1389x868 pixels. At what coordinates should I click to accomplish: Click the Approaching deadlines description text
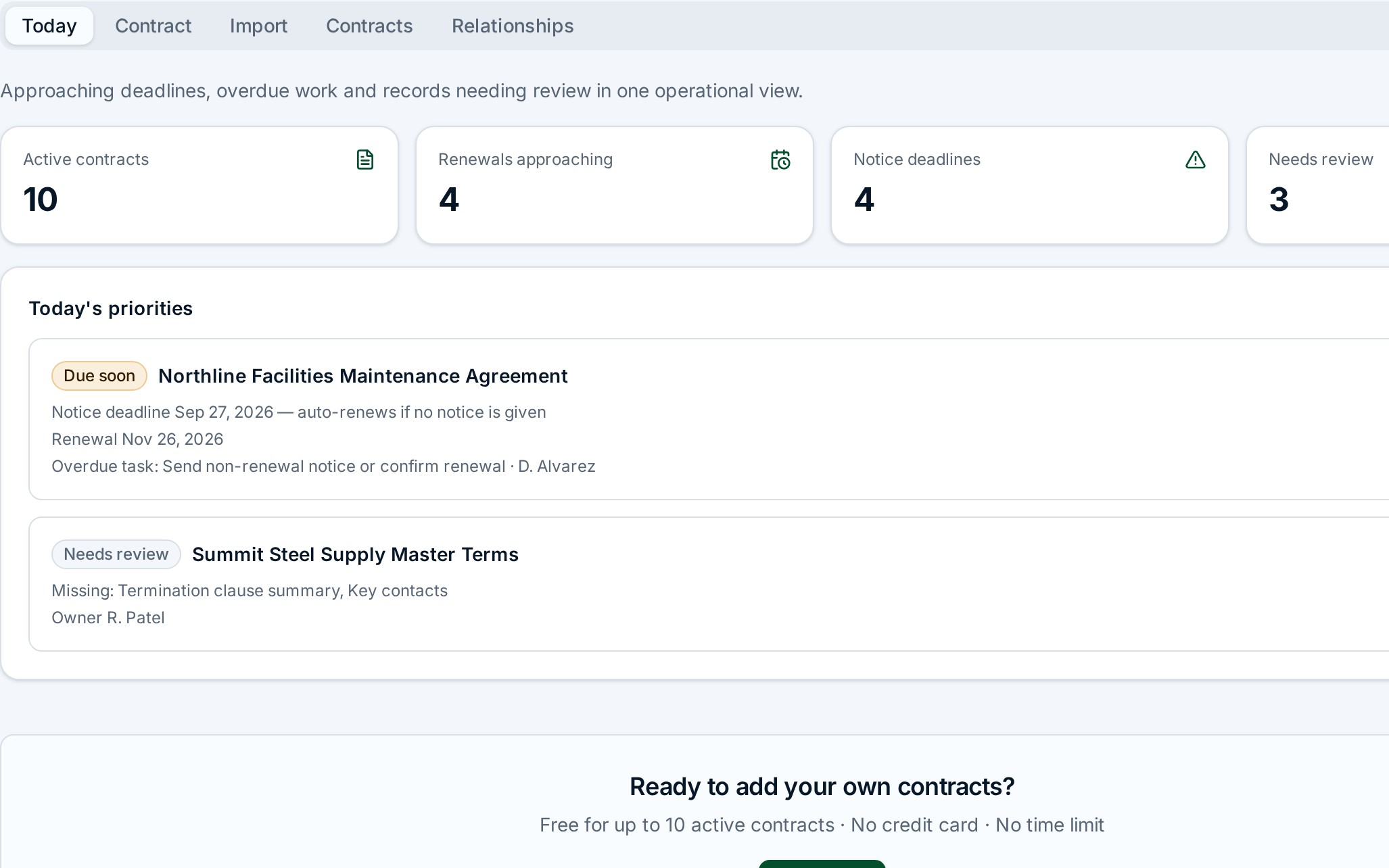402,91
